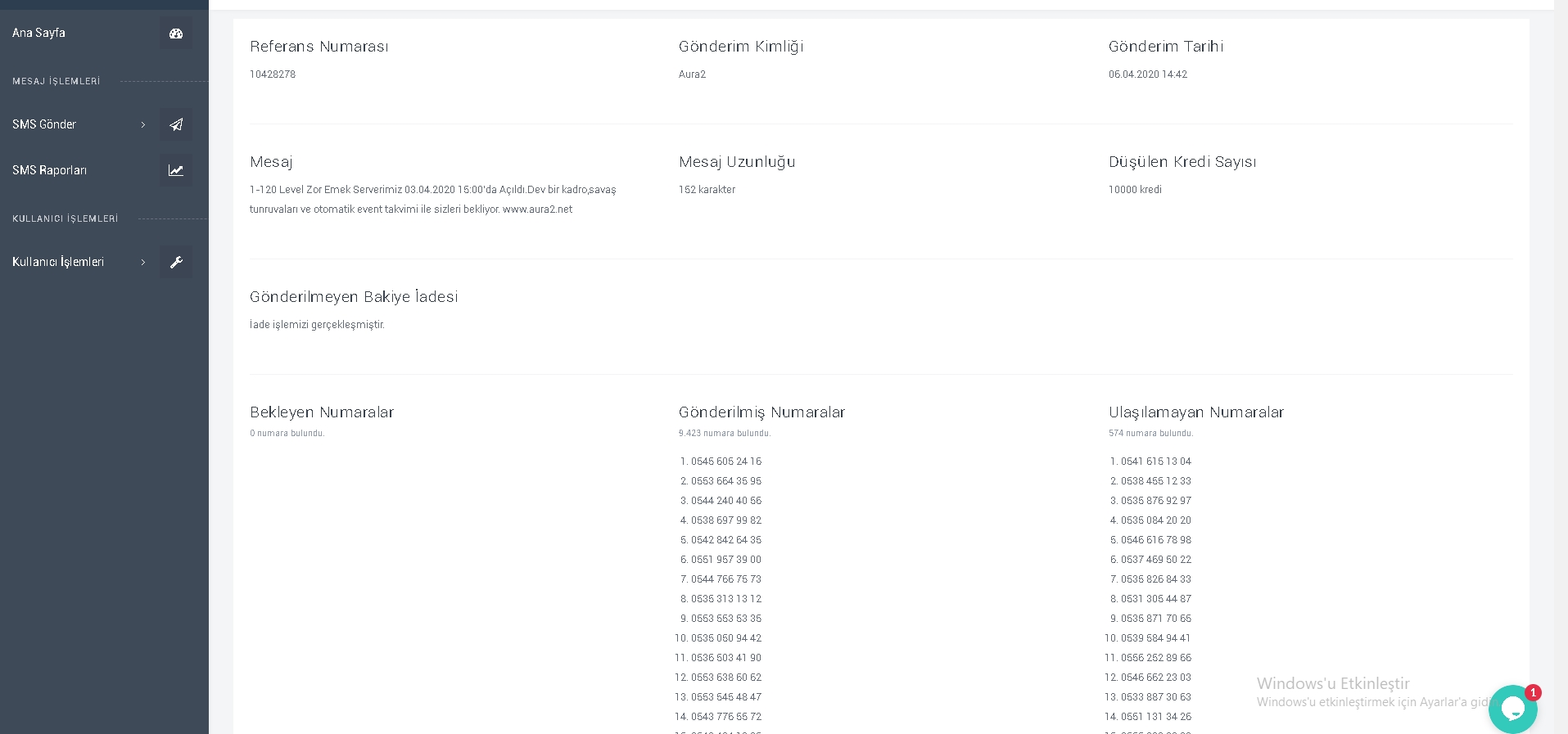Click the Ulaşılamayan Numaralar heading
Image resolution: width=1568 pixels, height=734 pixels.
click(x=1196, y=412)
